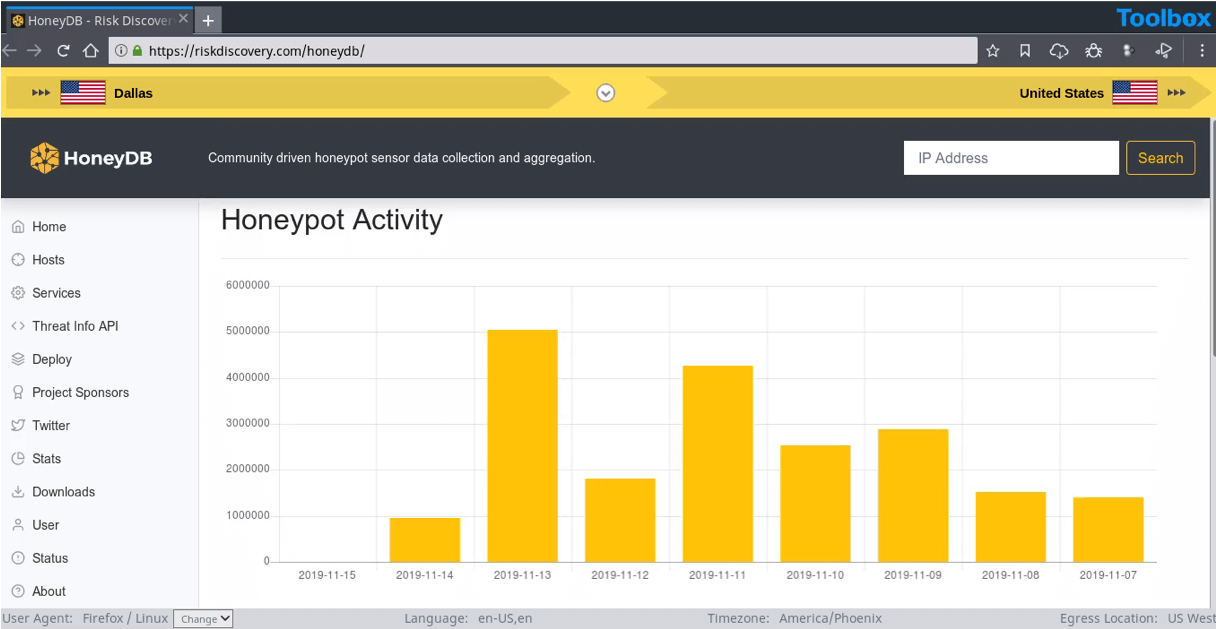Click the HoneyDB logo

pos(91,158)
